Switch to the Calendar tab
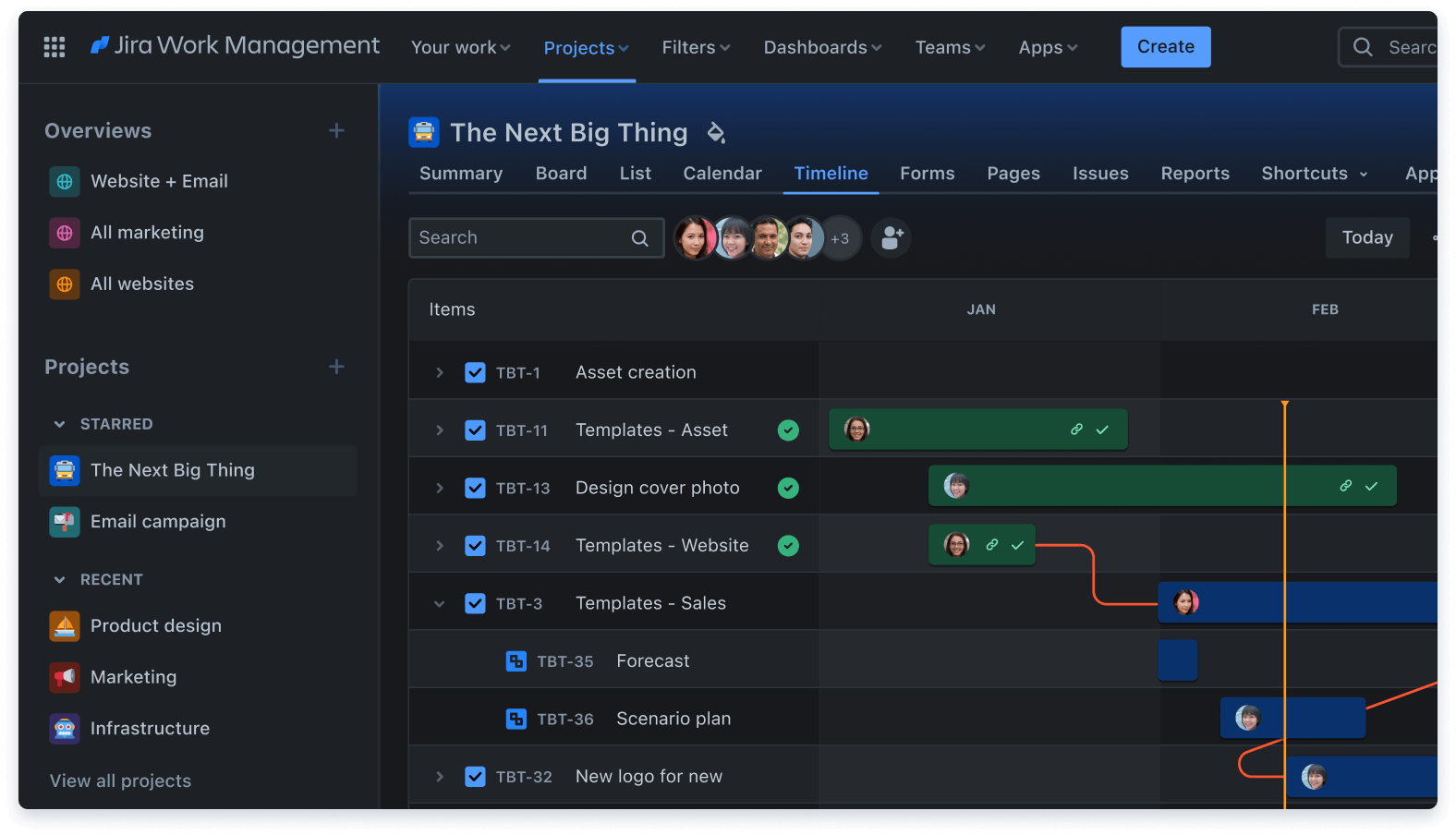 tap(722, 174)
